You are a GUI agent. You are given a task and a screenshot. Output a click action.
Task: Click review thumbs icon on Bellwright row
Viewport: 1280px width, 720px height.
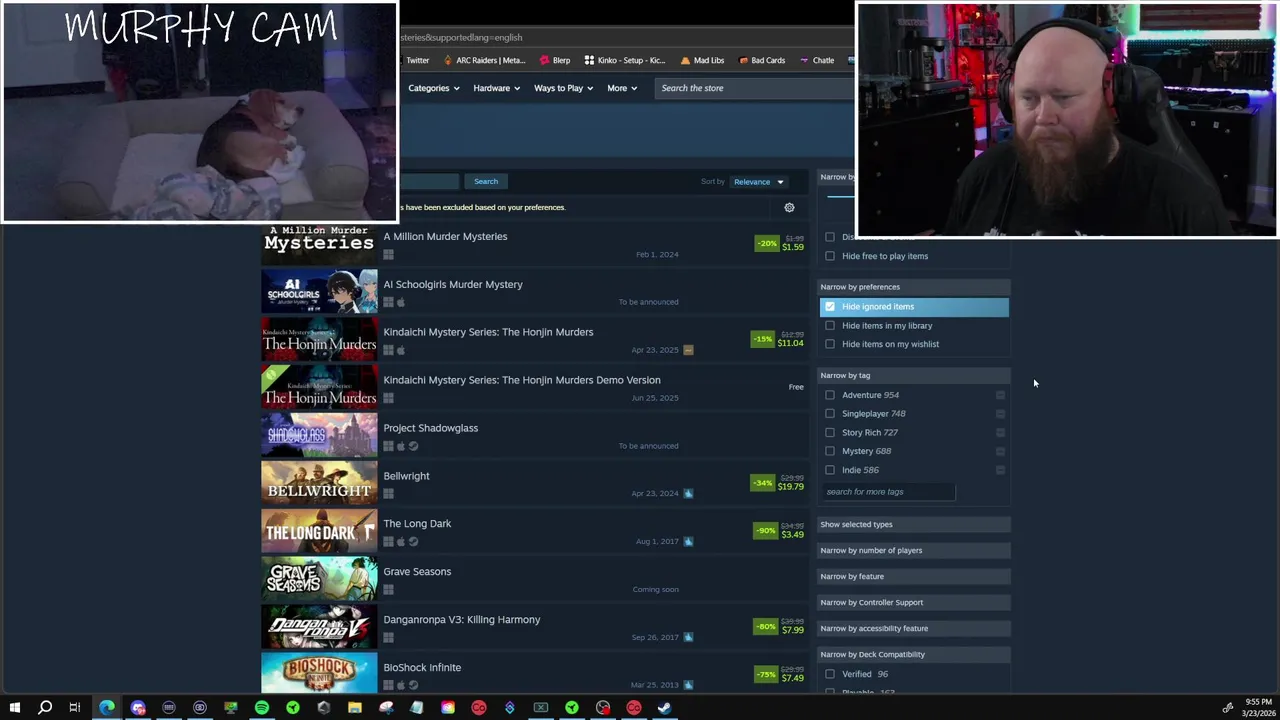[688, 493]
